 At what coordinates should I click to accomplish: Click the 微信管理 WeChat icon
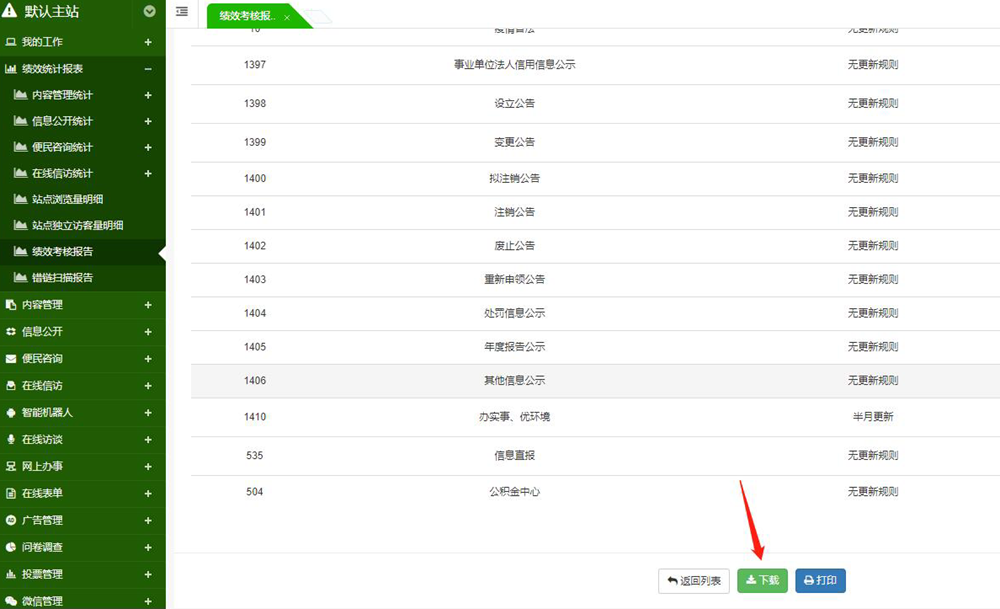coord(11,601)
